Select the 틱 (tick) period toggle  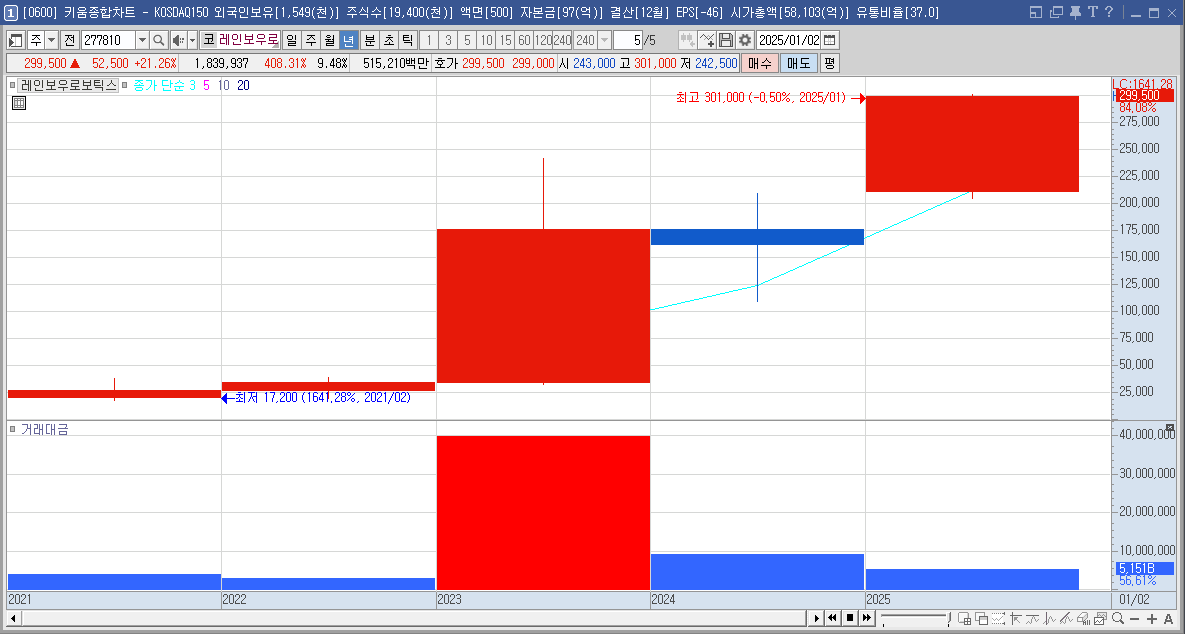click(x=407, y=40)
